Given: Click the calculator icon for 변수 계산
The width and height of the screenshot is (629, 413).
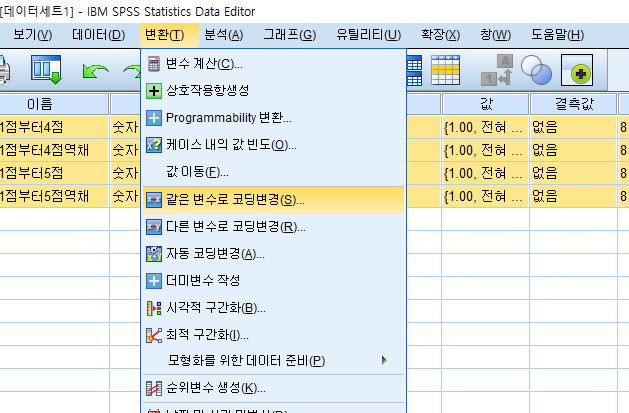Looking at the screenshot, I should tap(154, 64).
